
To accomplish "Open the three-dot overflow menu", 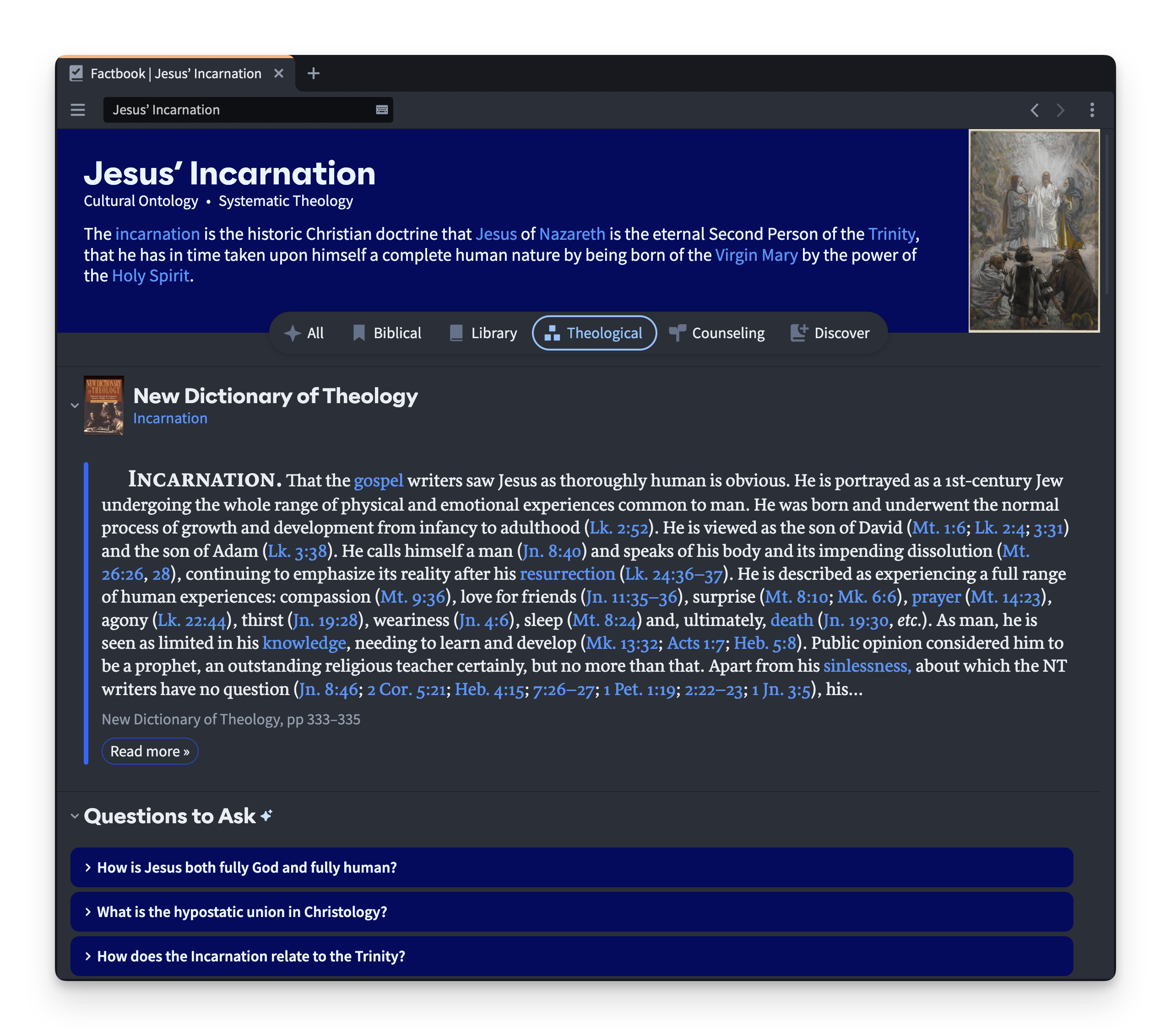I will 1092,109.
